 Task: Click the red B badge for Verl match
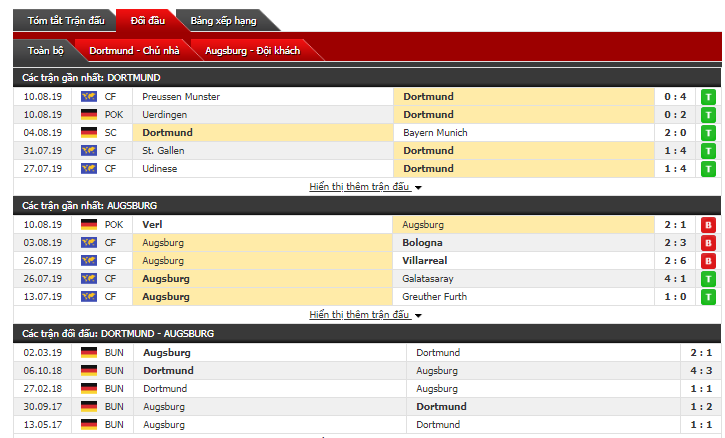708,225
